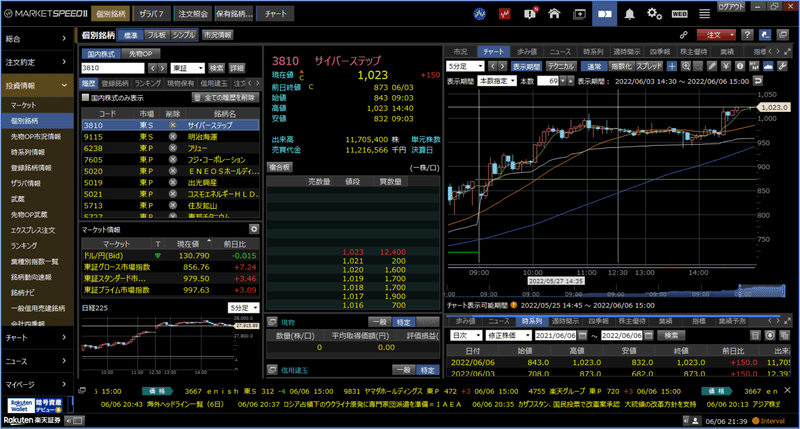Click the yen symbol icon on chart toolbar
Screen dimensions: 800x429
726,66
